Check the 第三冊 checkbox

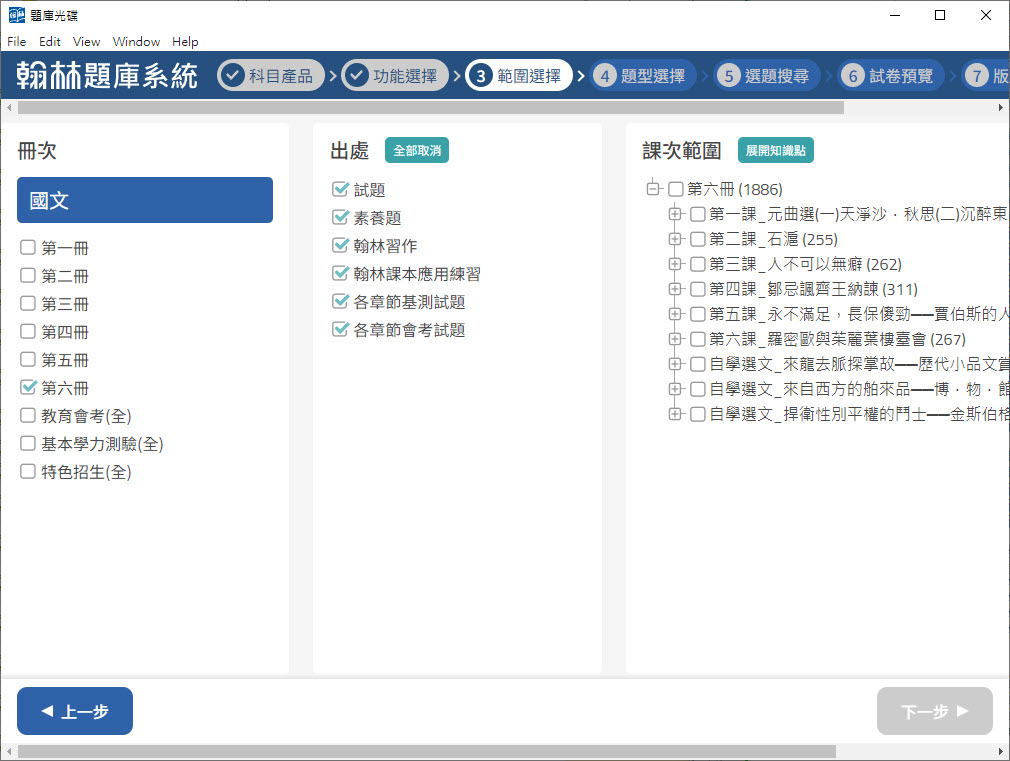pos(28,303)
